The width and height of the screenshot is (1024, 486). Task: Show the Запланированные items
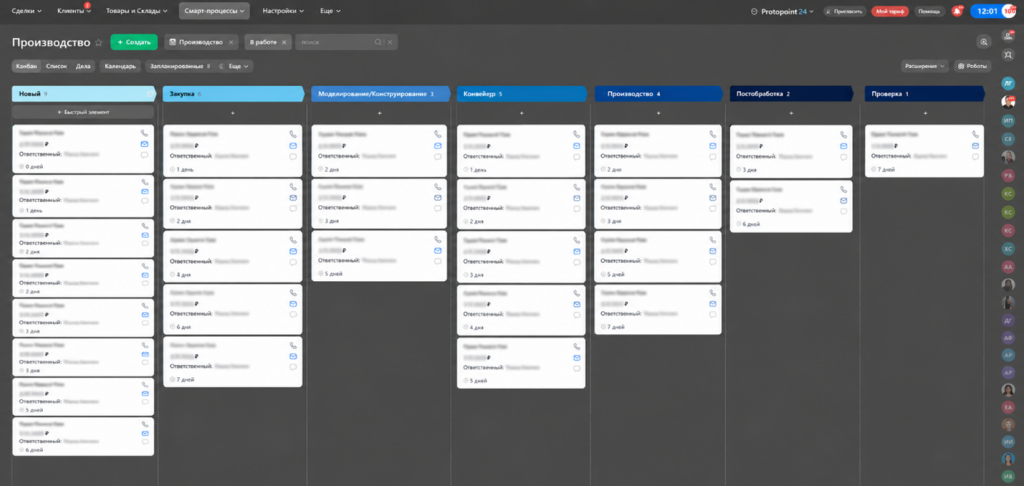[x=180, y=66]
